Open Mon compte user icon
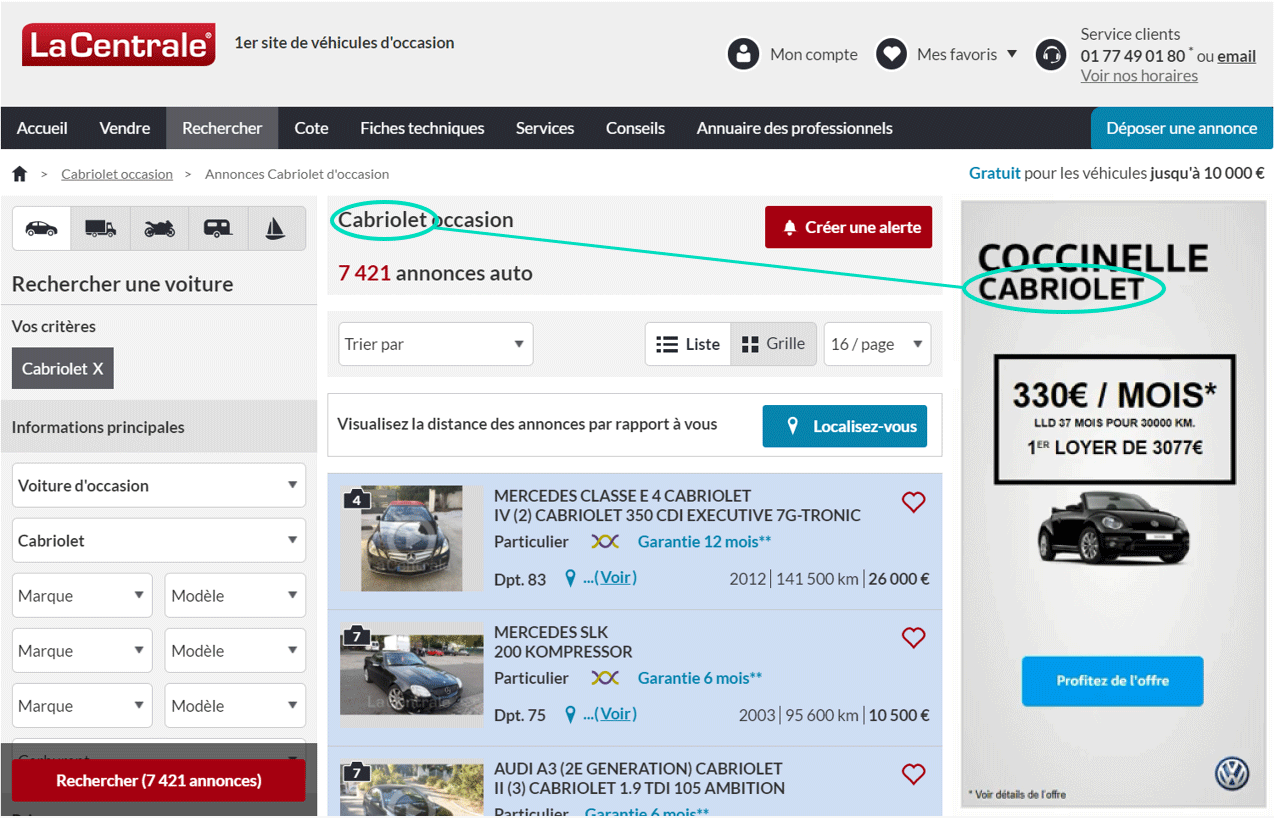Image resolution: width=1274 pixels, height=818 pixels. click(743, 54)
